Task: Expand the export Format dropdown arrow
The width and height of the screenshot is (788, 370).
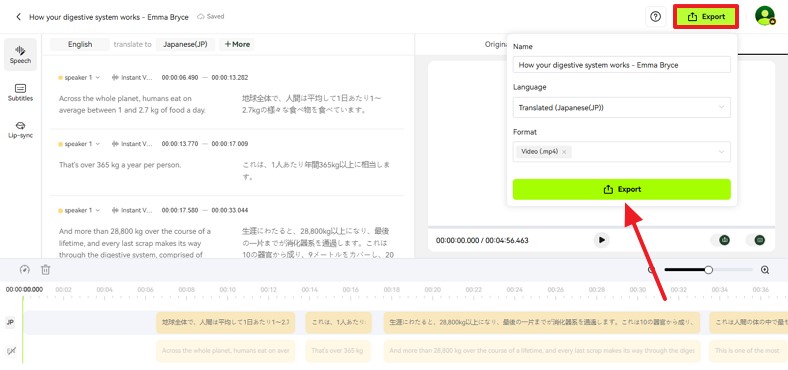Action: pyautogui.click(x=722, y=152)
